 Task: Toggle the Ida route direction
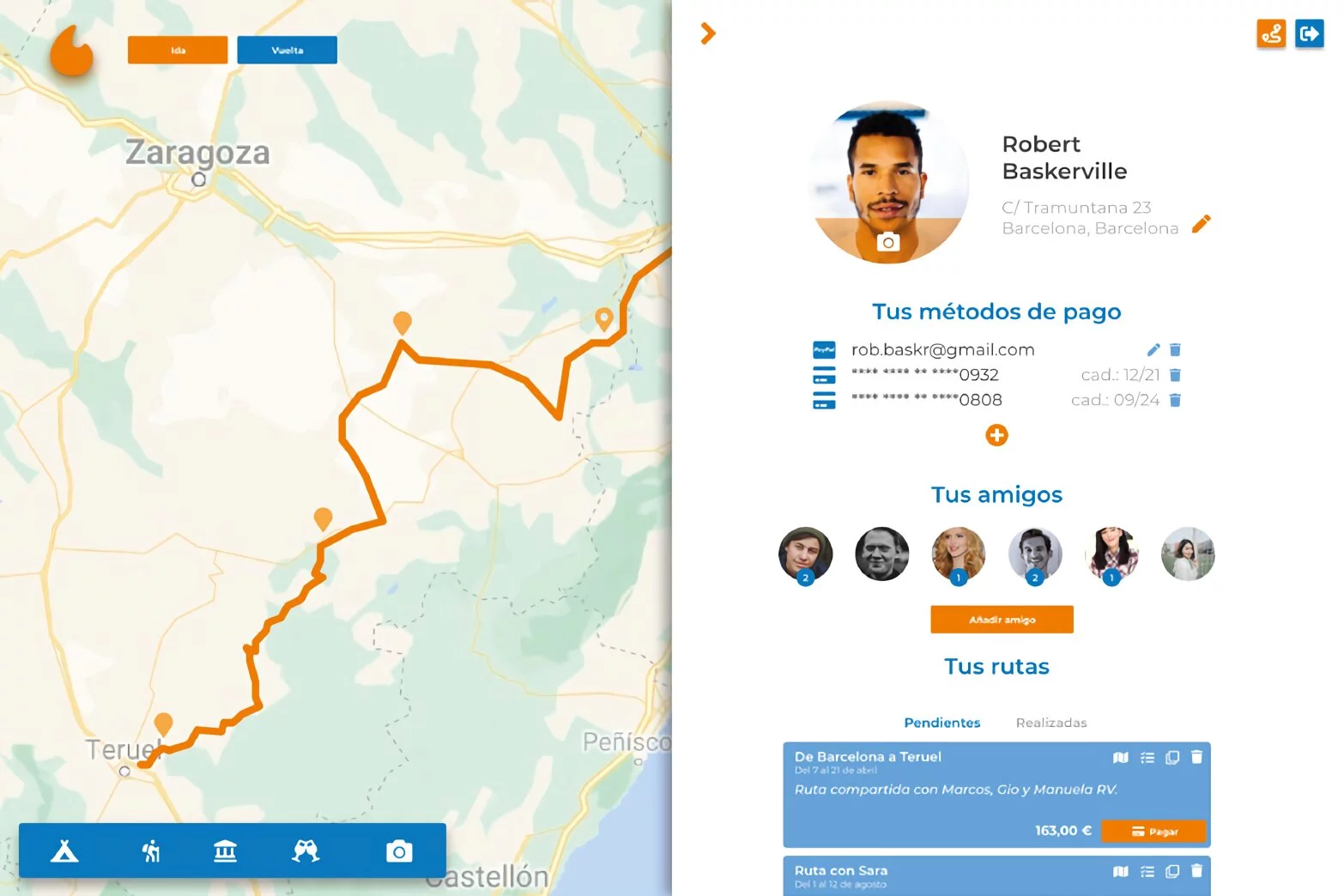tap(178, 50)
